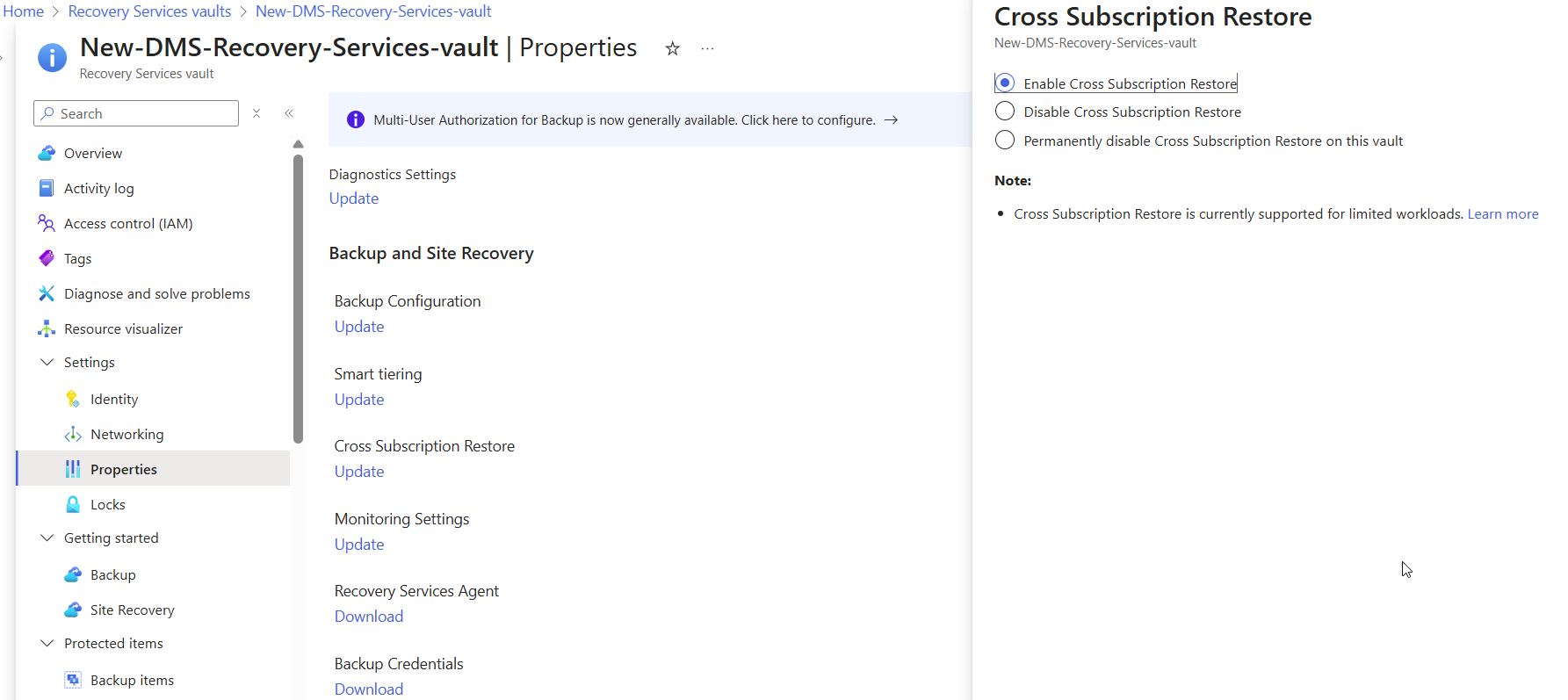Collapse the Getting started section
1568x700 pixels.
(x=47, y=538)
